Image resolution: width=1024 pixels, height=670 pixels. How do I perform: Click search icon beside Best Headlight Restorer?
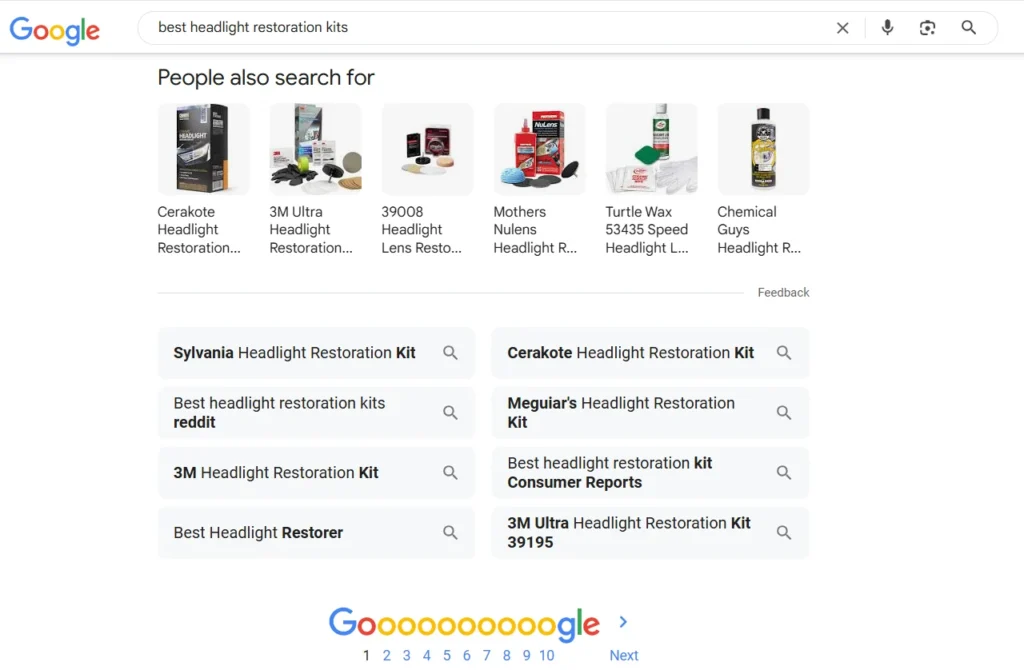click(450, 533)
